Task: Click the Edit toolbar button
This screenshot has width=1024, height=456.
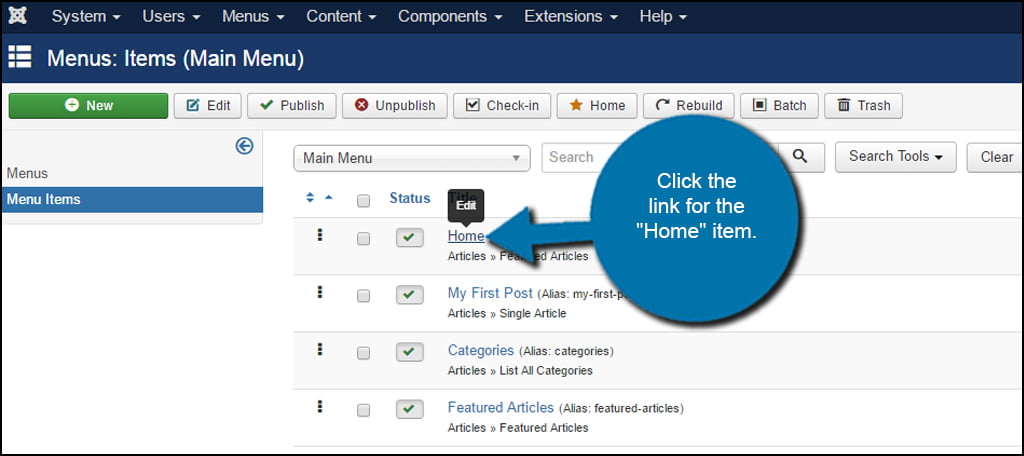Action: point(208,106)
